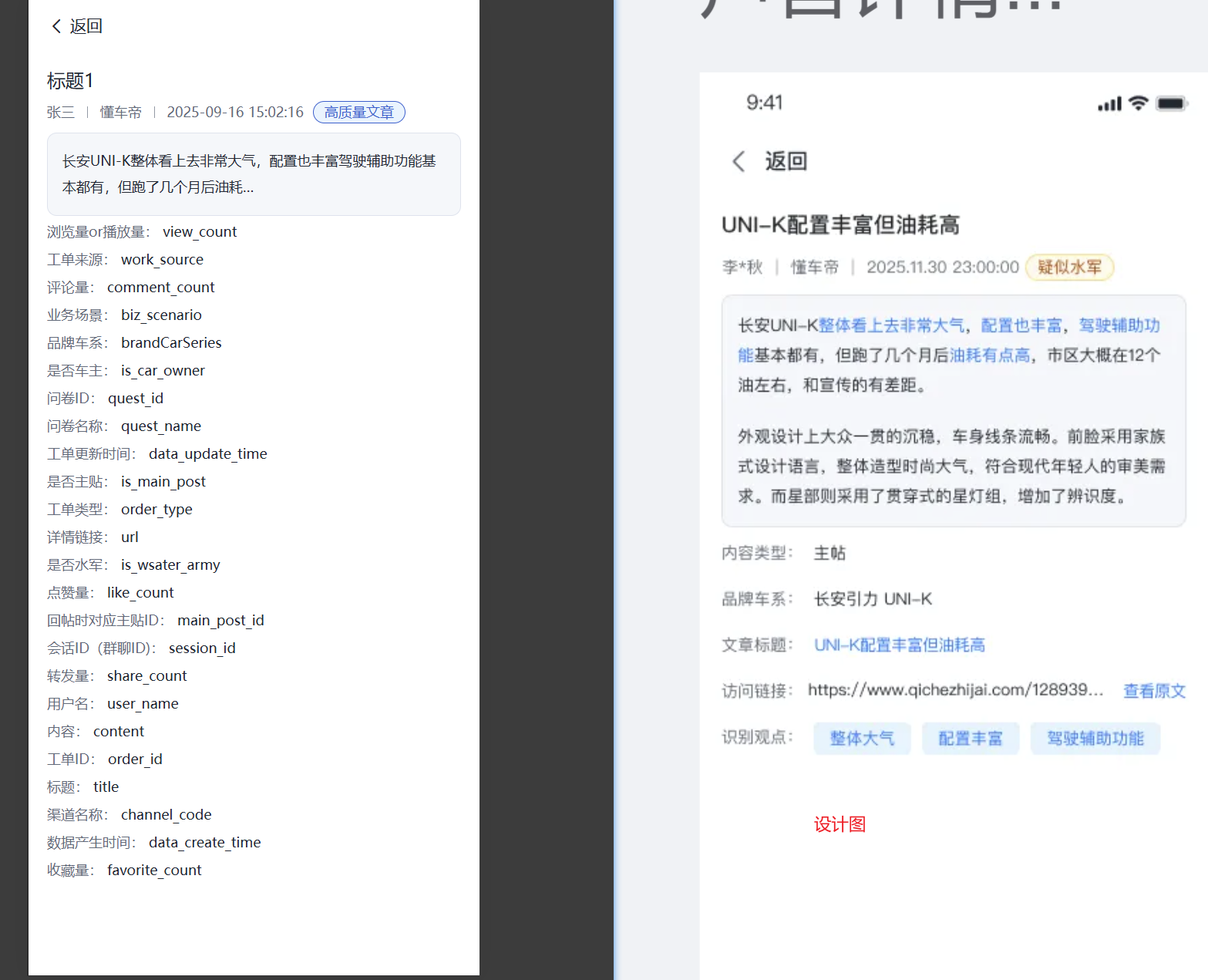Open the 查看原文 link
The image size is (1208, 980).
pos(1154,691)
